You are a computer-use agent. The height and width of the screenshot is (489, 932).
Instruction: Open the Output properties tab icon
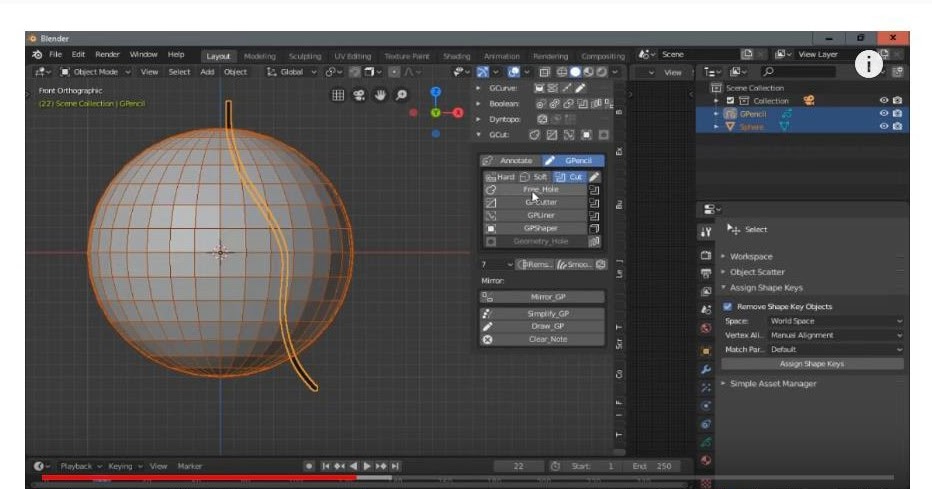tap(706, 273)
